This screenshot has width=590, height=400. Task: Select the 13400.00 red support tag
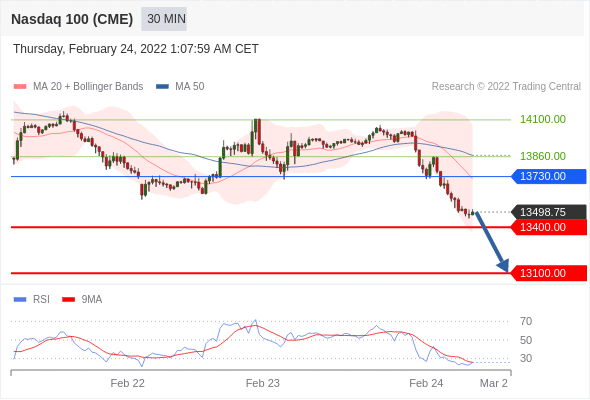549,227
